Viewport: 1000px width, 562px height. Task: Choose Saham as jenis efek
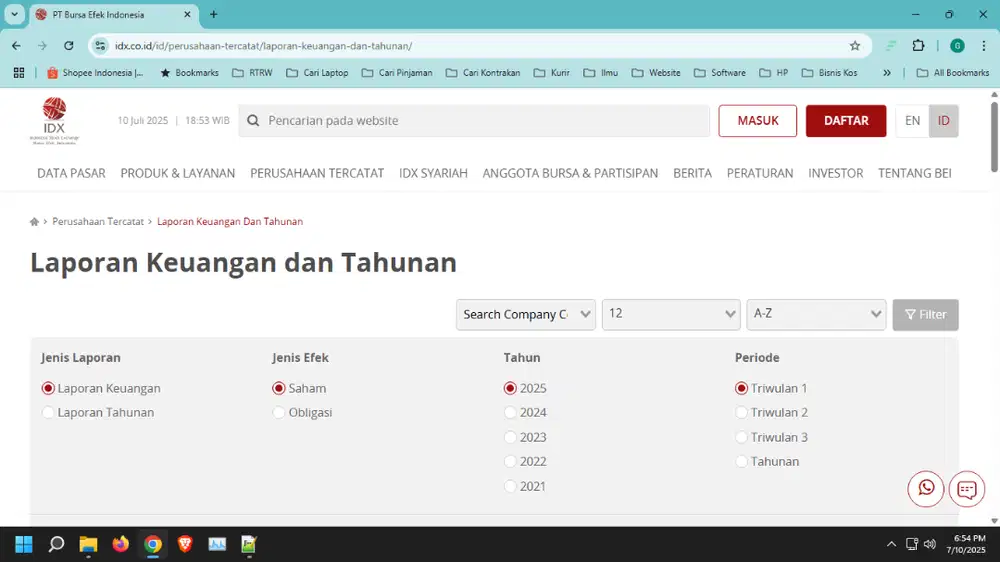(279, 388)
